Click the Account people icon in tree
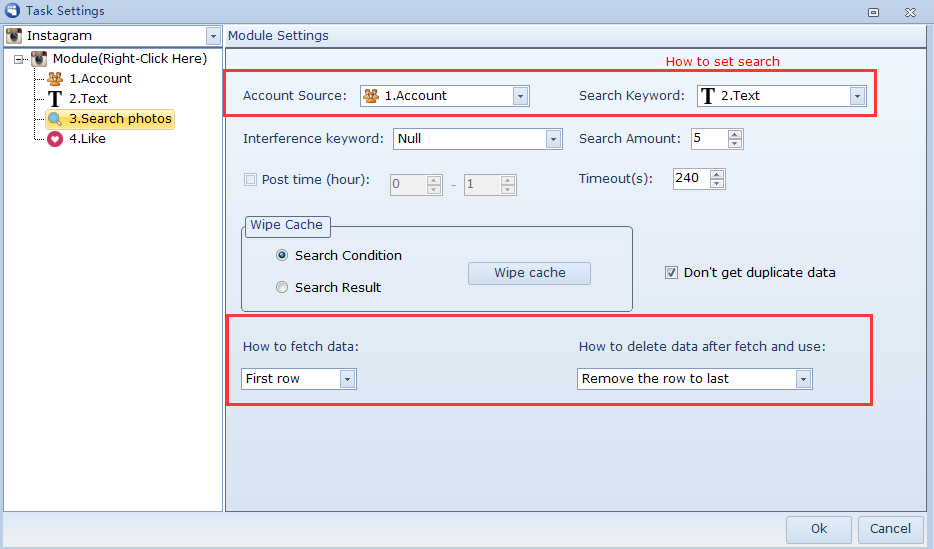This screenshot has height=549, width=934. [x=55, y=79]
